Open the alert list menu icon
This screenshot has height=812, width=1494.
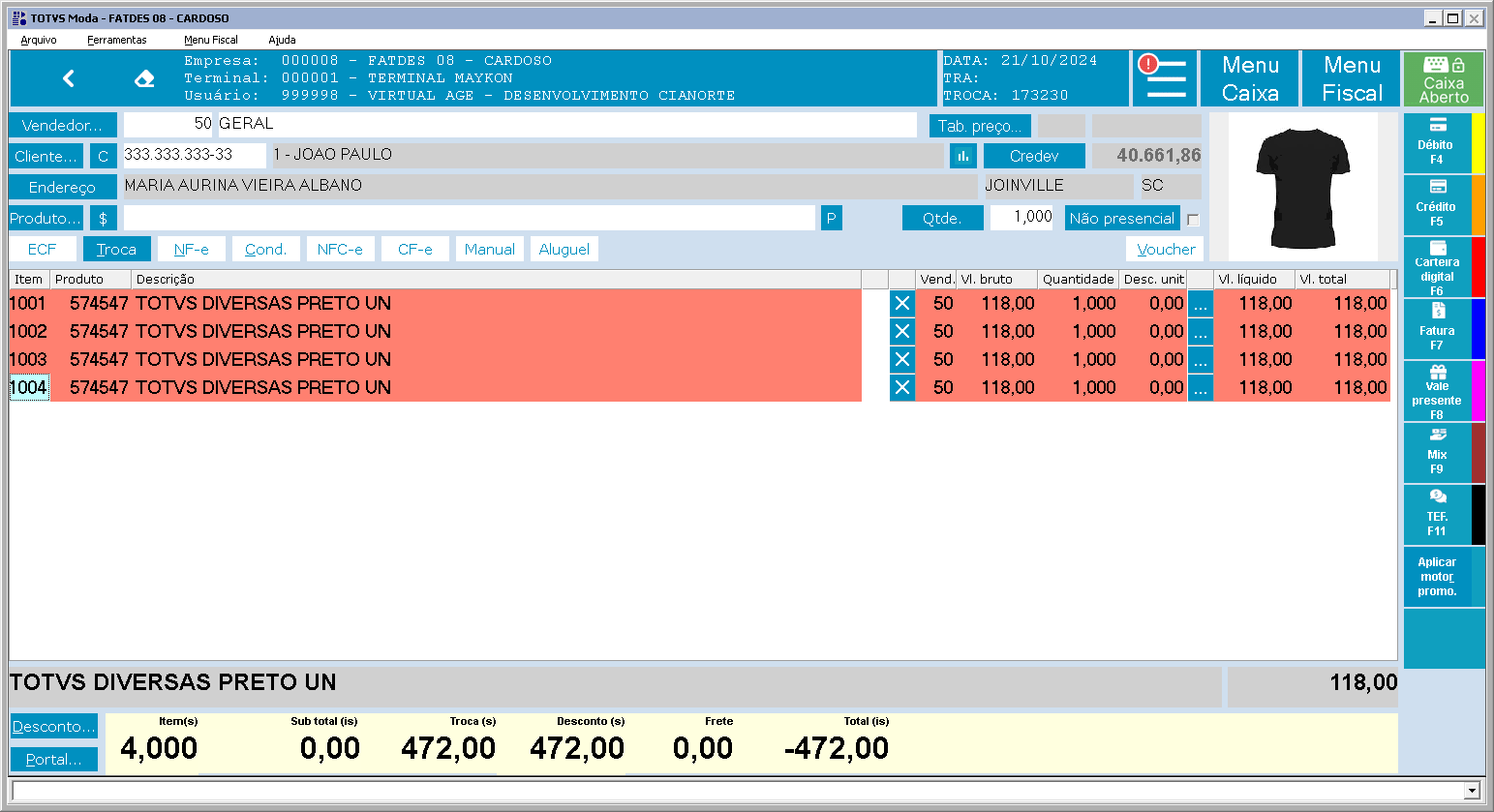pyautogui.click(x=1163, y=78)
